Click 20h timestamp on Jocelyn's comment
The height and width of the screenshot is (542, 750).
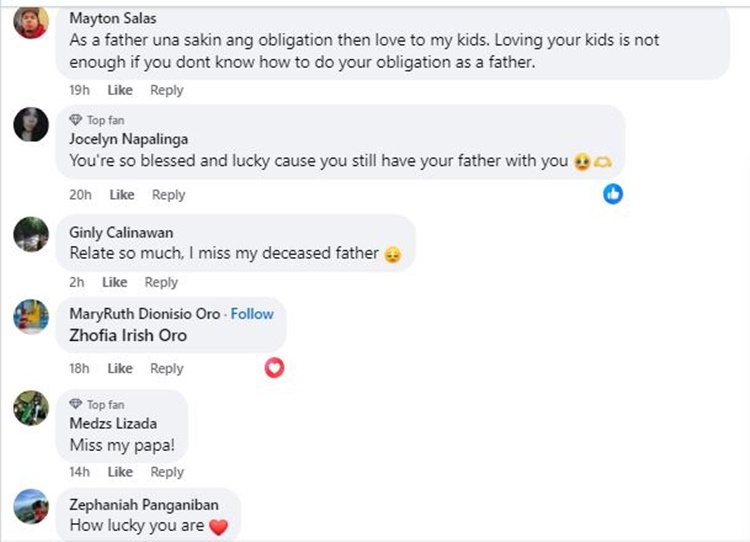coord(80,195)
